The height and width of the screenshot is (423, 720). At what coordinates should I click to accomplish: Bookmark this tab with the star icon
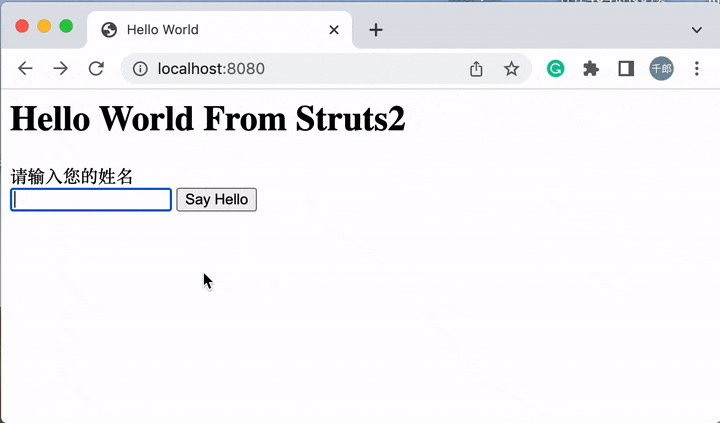[511, 69]
